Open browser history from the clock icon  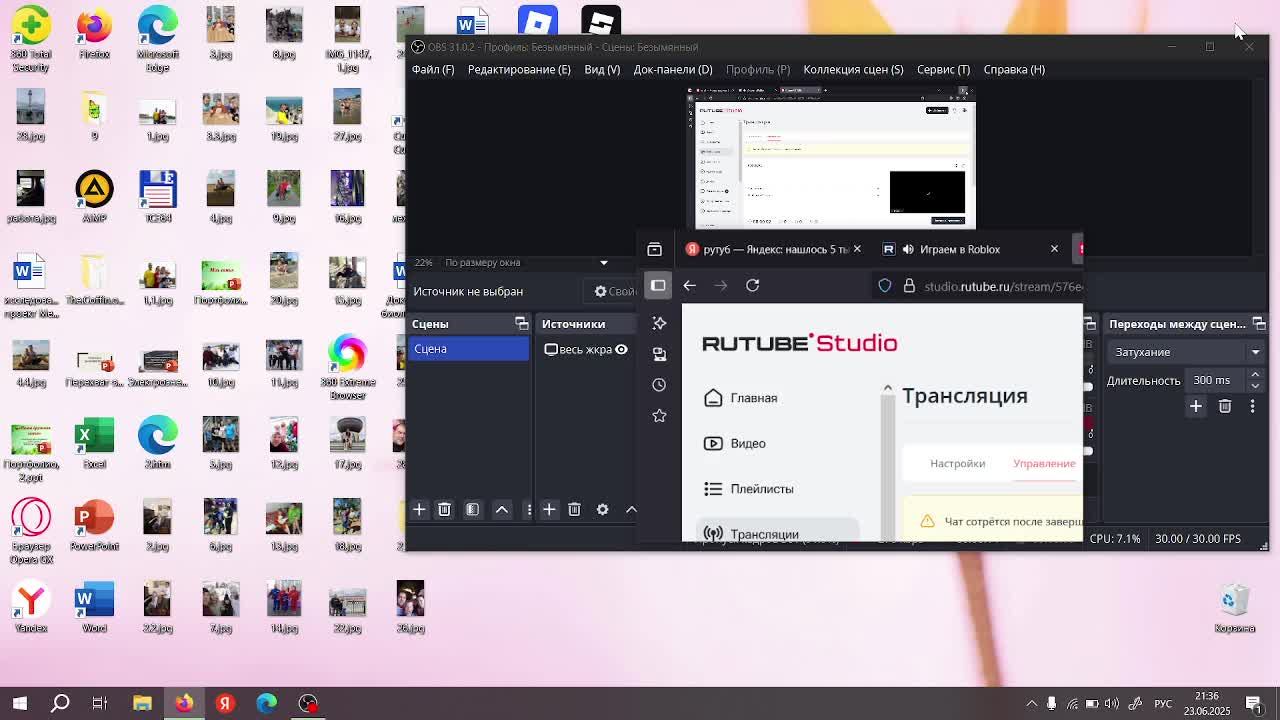[659, 385]
